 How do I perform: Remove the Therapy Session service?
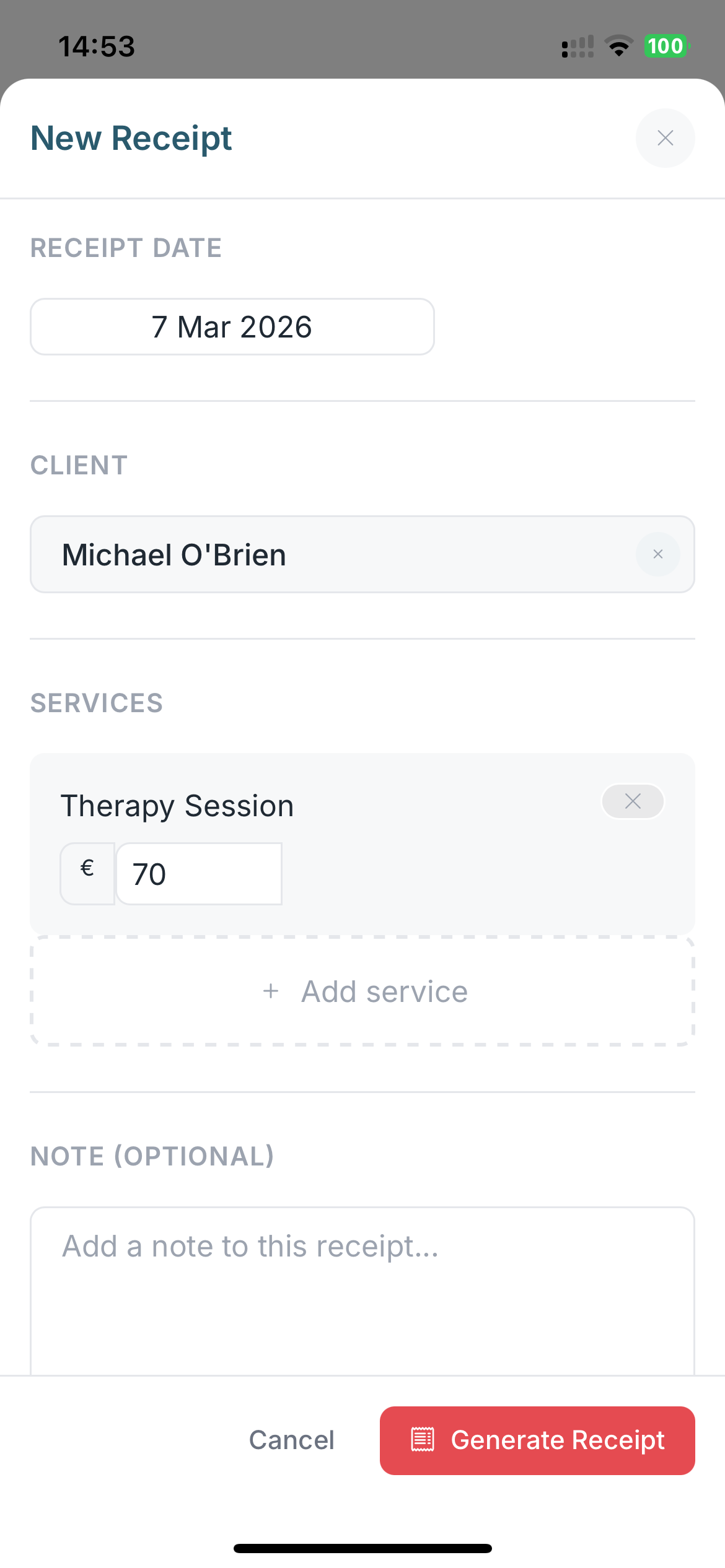[632, 801]
